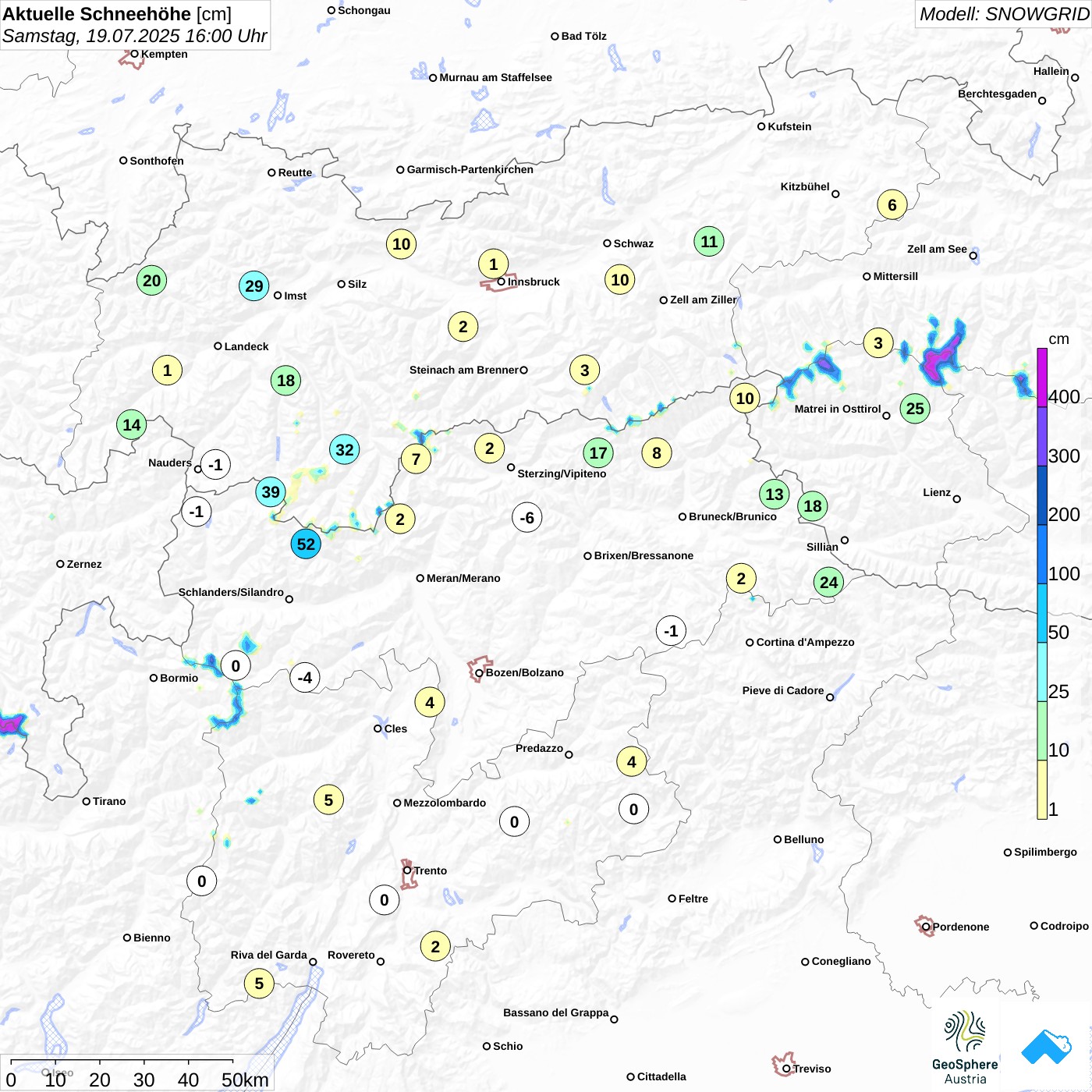Click the 'Bruneck/Brunico' label
This screenshot has height=1092, width=1092.
pos(732,516)
